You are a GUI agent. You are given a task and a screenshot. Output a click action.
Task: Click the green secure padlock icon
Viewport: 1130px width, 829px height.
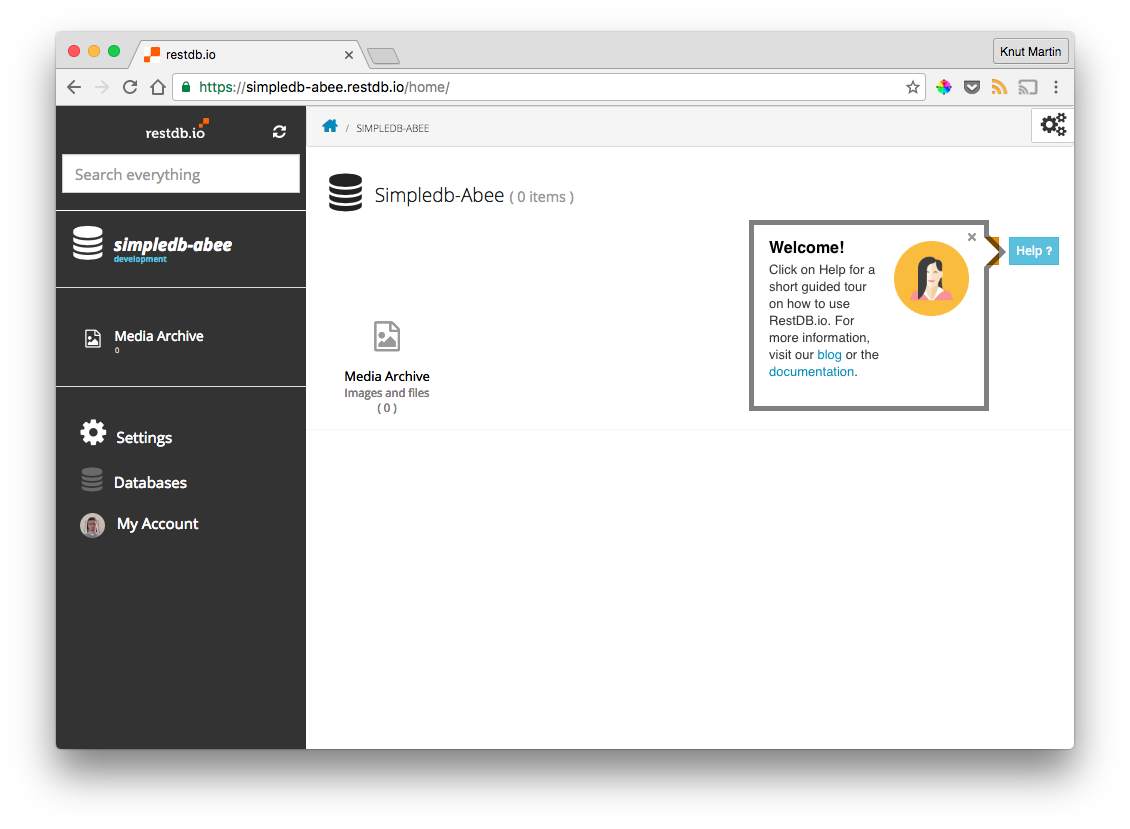coord(186,87)
